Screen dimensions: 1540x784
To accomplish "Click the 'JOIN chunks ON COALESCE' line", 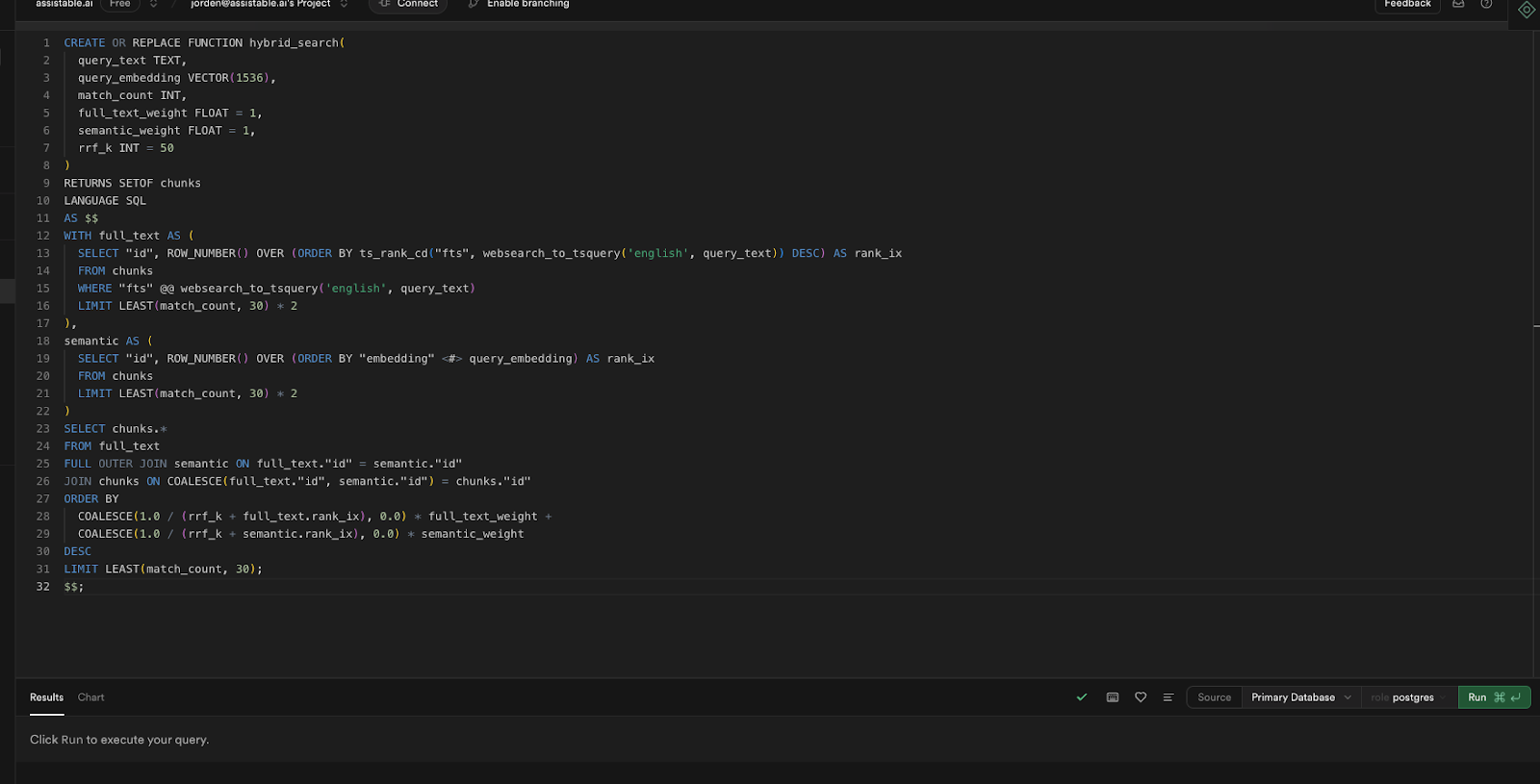I will click(297, 481).
